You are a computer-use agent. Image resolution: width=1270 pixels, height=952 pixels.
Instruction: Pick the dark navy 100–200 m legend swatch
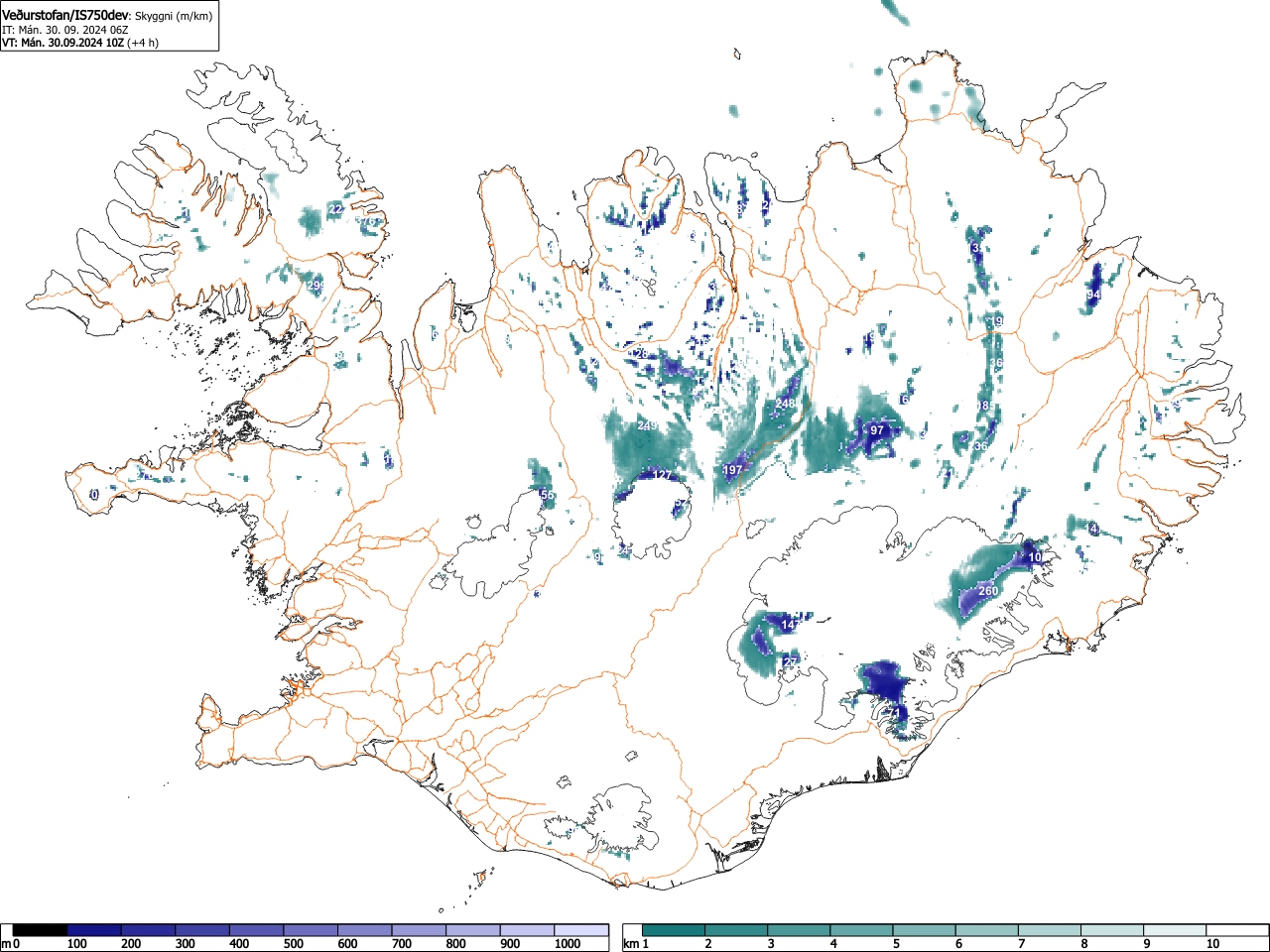click(94, 930)
